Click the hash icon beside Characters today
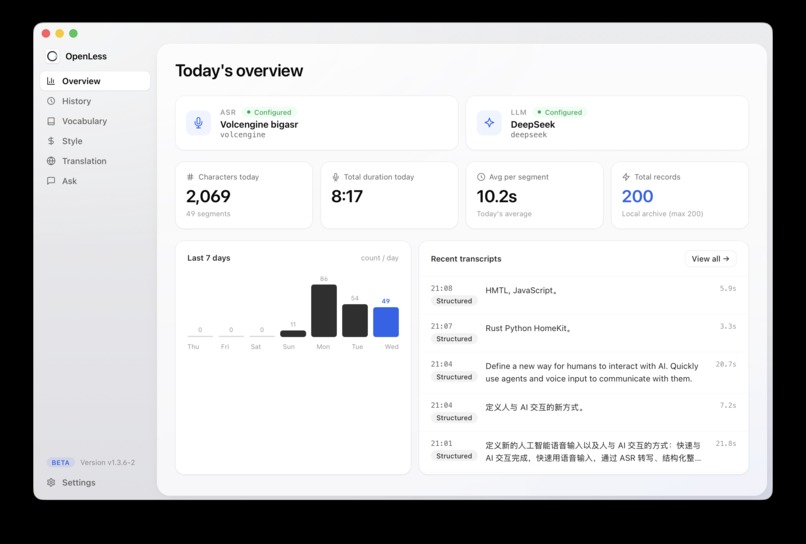 [x=190, y=177]
